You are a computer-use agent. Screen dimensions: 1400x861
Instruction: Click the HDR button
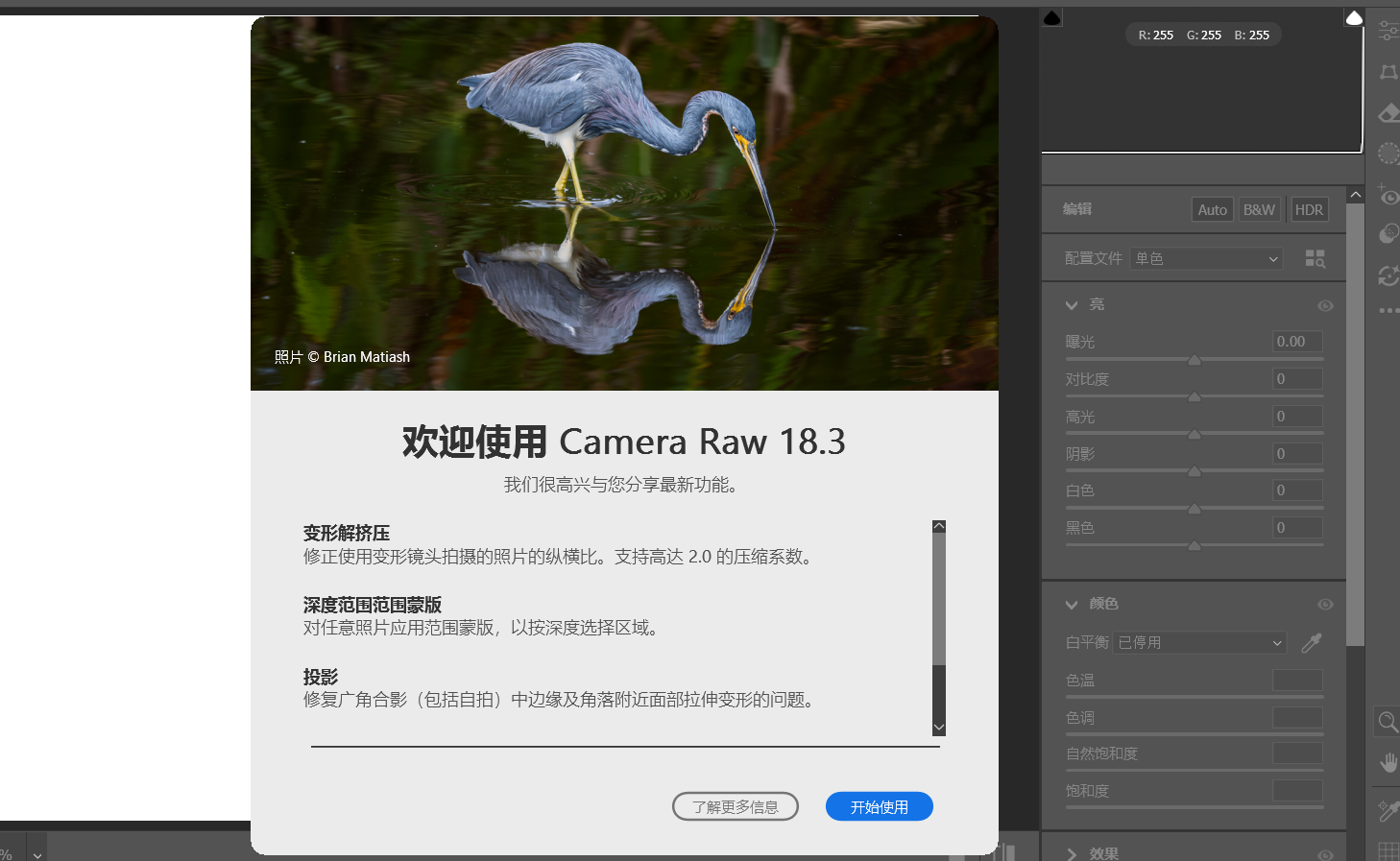[1309, 209]
